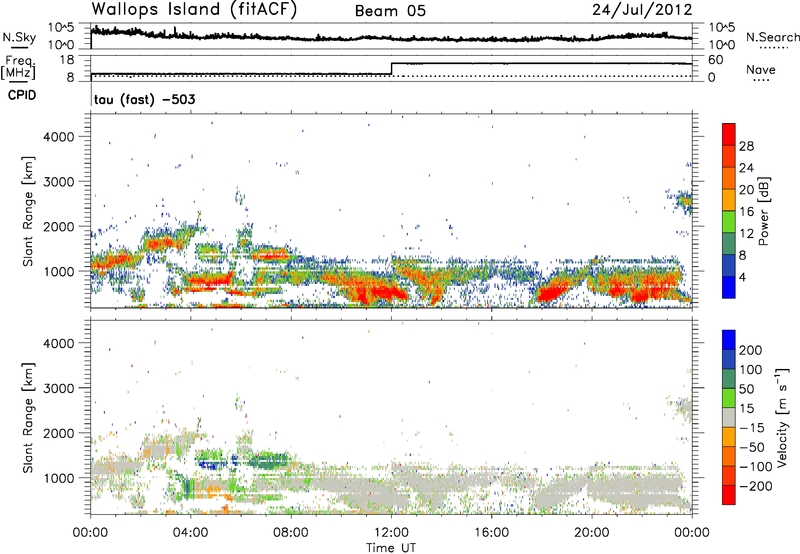Click the 'Beam 05' label
This screenshot has height=554, width=800.
(x=390, y=11)
